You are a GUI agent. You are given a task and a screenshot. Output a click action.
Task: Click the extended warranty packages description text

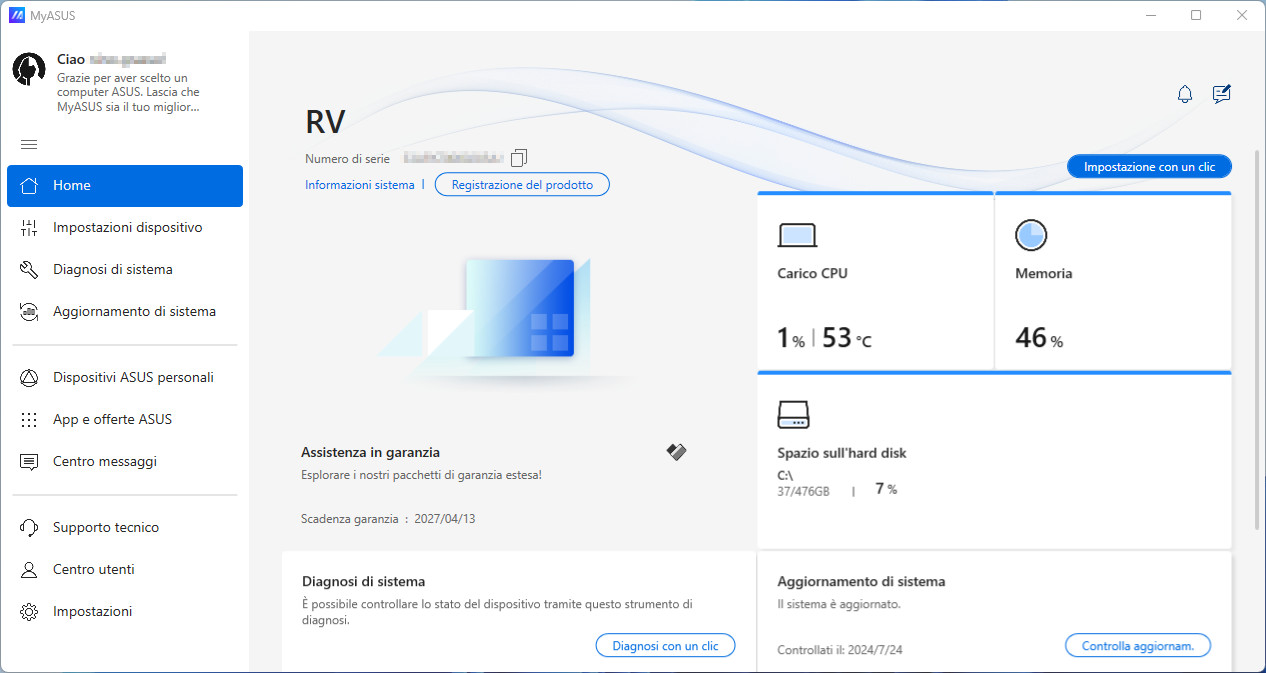(x=422, y=475)
